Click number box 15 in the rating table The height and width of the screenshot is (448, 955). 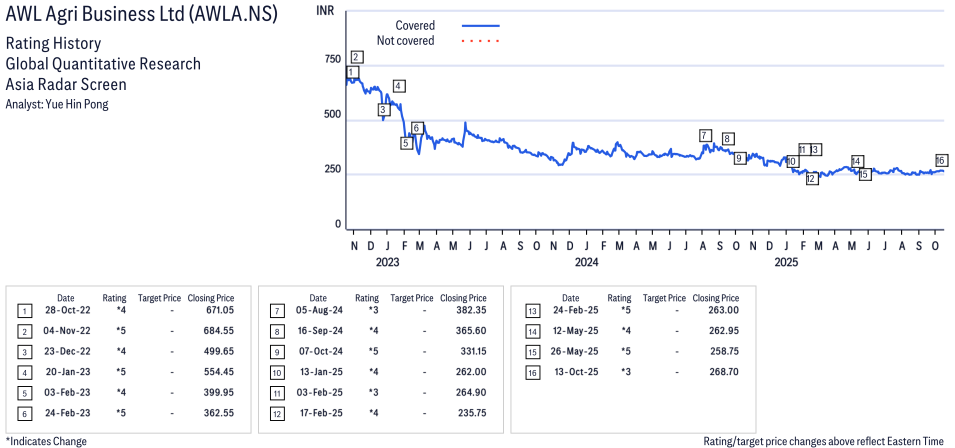click(x=529, y=354)
